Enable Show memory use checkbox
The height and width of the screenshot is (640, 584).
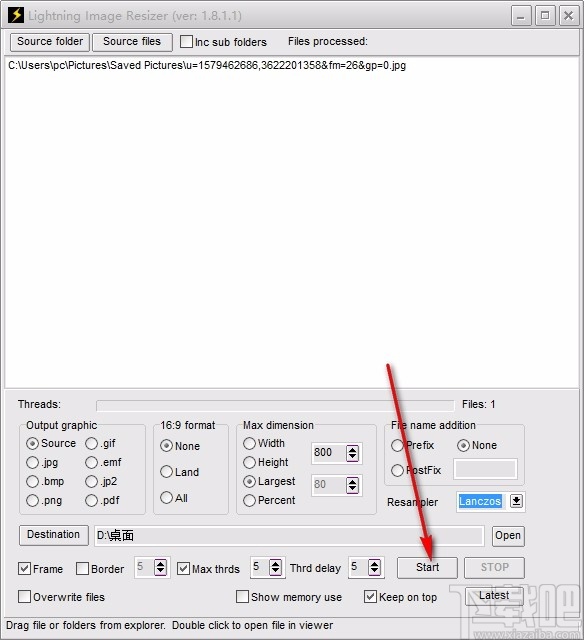242,597
